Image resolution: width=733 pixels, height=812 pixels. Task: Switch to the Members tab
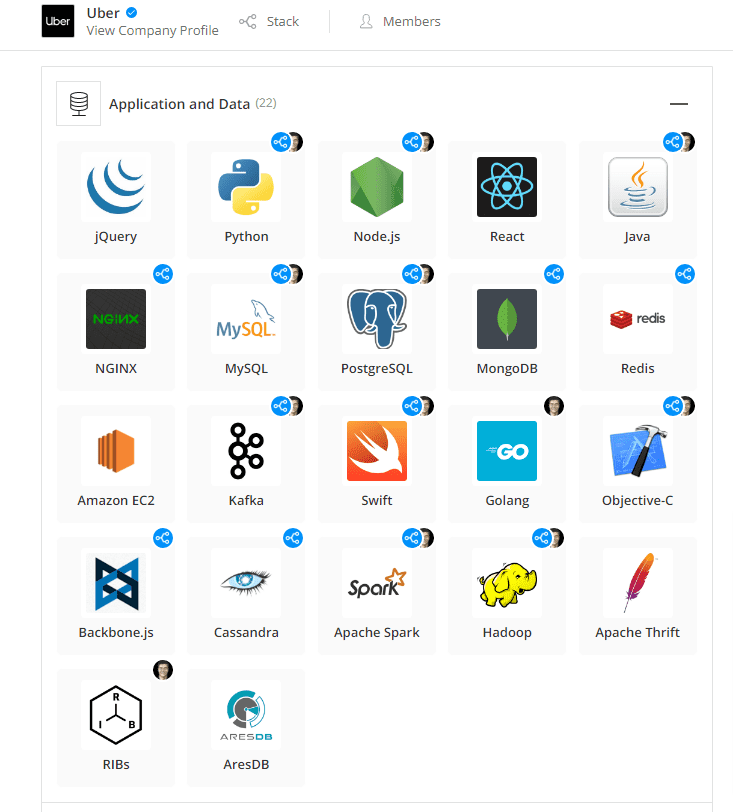[x=400, y=21]
